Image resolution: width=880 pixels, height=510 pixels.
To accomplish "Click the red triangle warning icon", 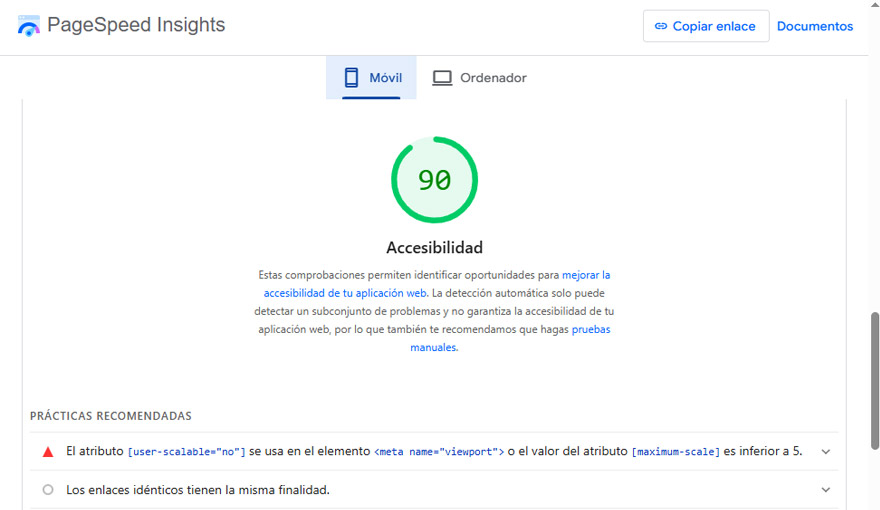I will (x=47, y=452).
